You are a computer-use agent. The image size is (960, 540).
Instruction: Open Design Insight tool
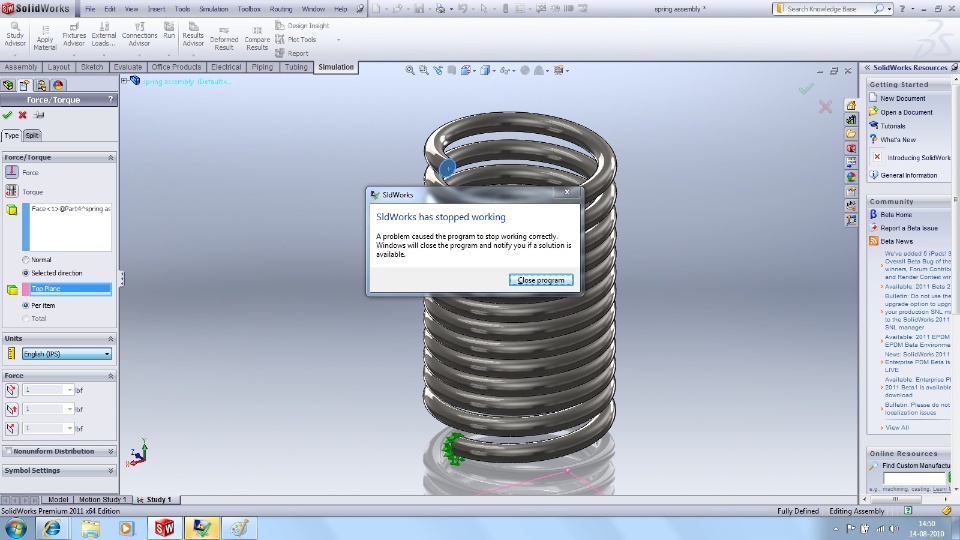coord(302,26)
